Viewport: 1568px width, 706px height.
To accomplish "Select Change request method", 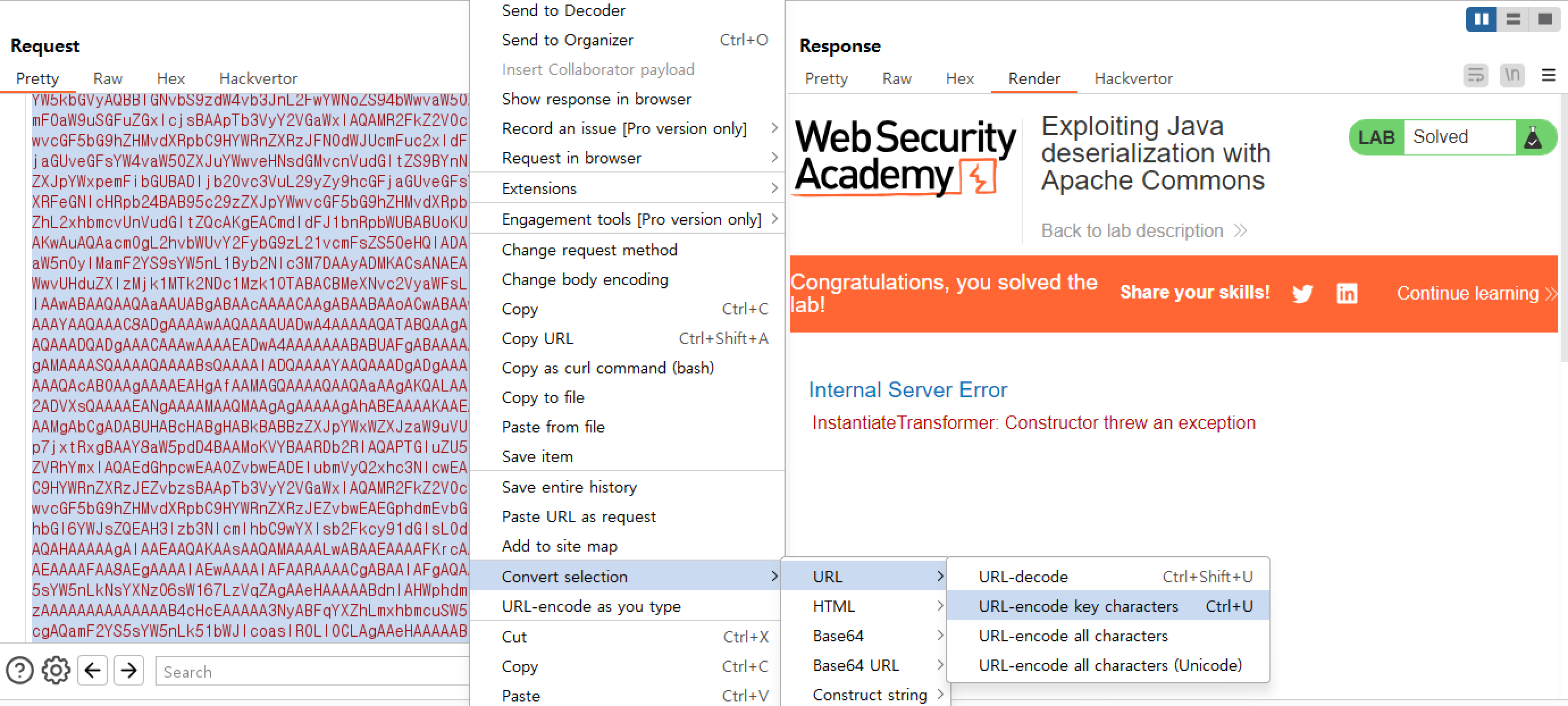I will tap(627, 250).
